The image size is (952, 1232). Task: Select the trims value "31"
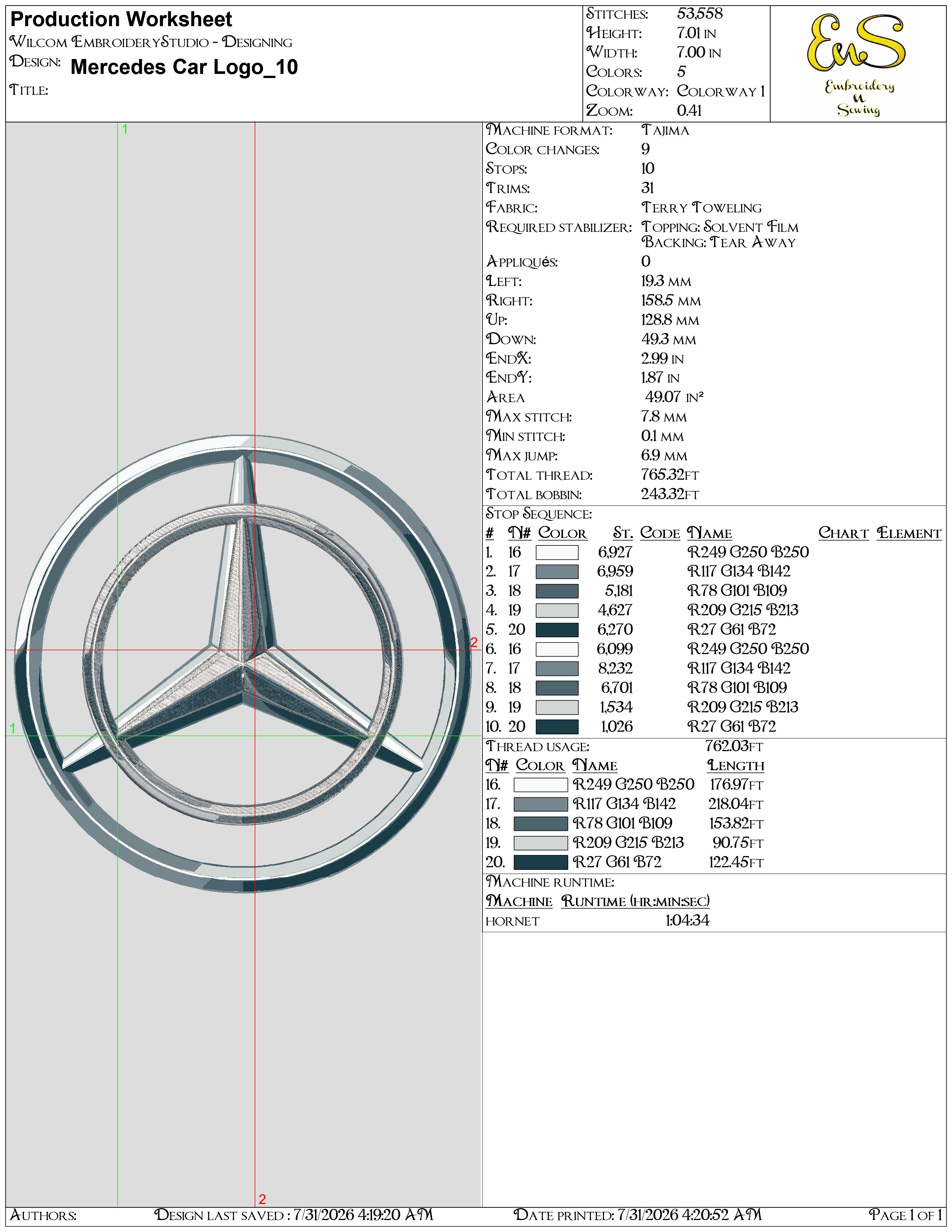647,188
